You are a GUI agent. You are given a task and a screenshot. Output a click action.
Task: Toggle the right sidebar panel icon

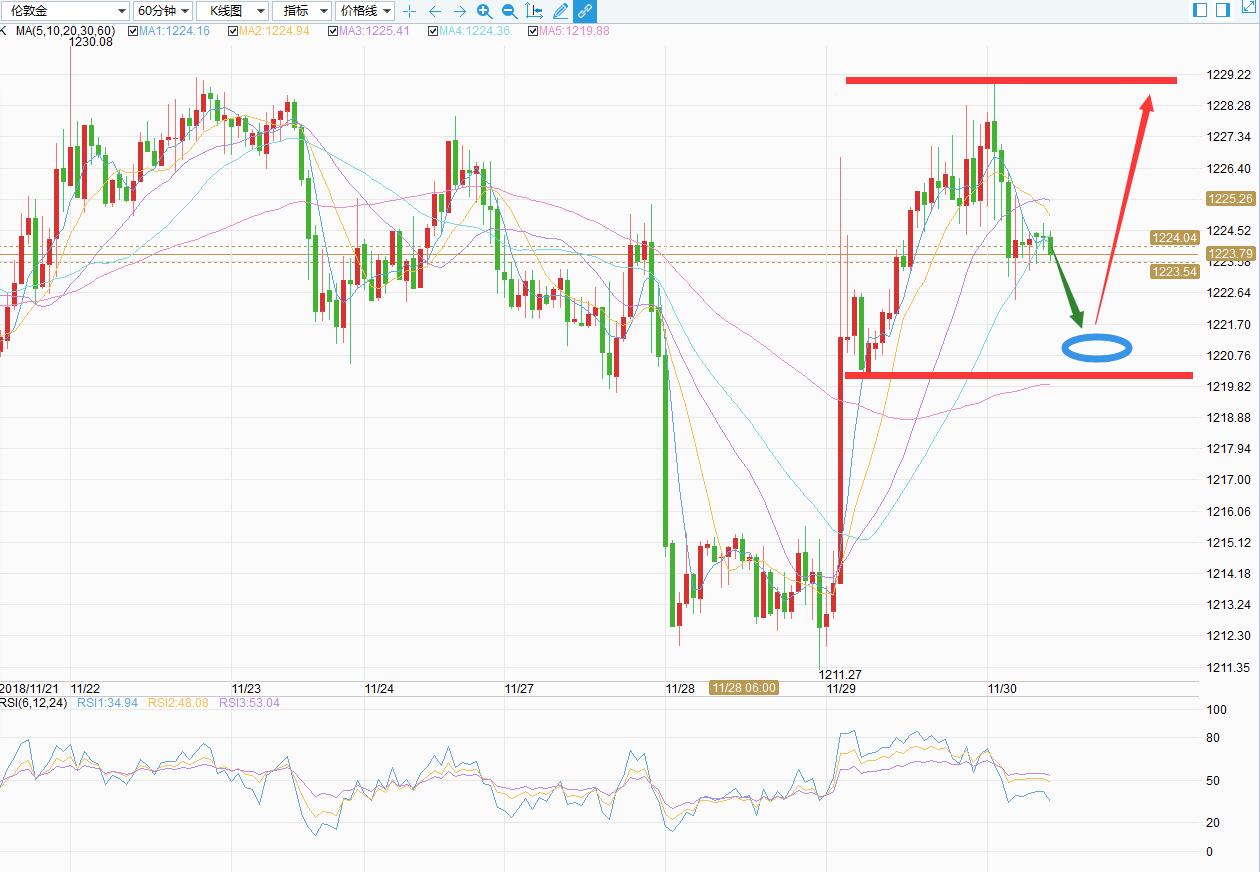1222,10
